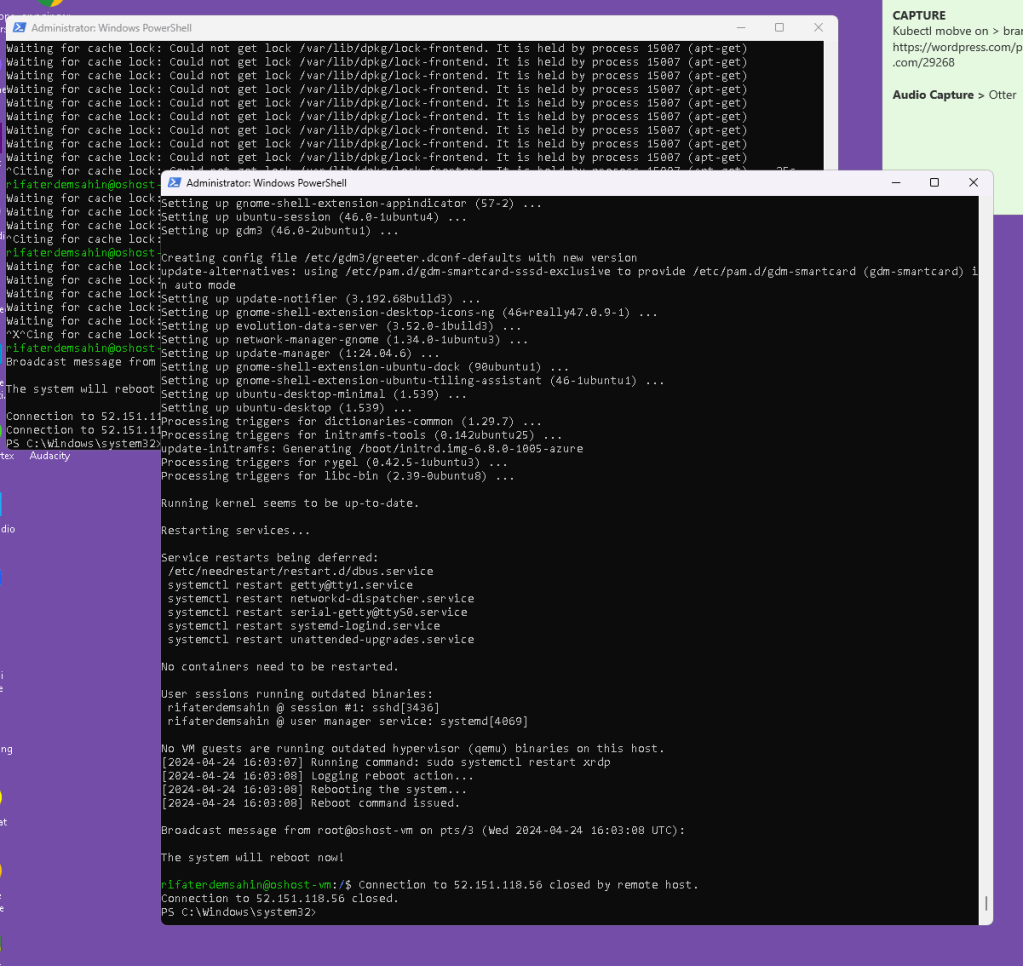Image resolution: width=1023 pixels, height=966 pixels.
Task: Minimize the front PowerShell window
Action: tap(896, 183)
